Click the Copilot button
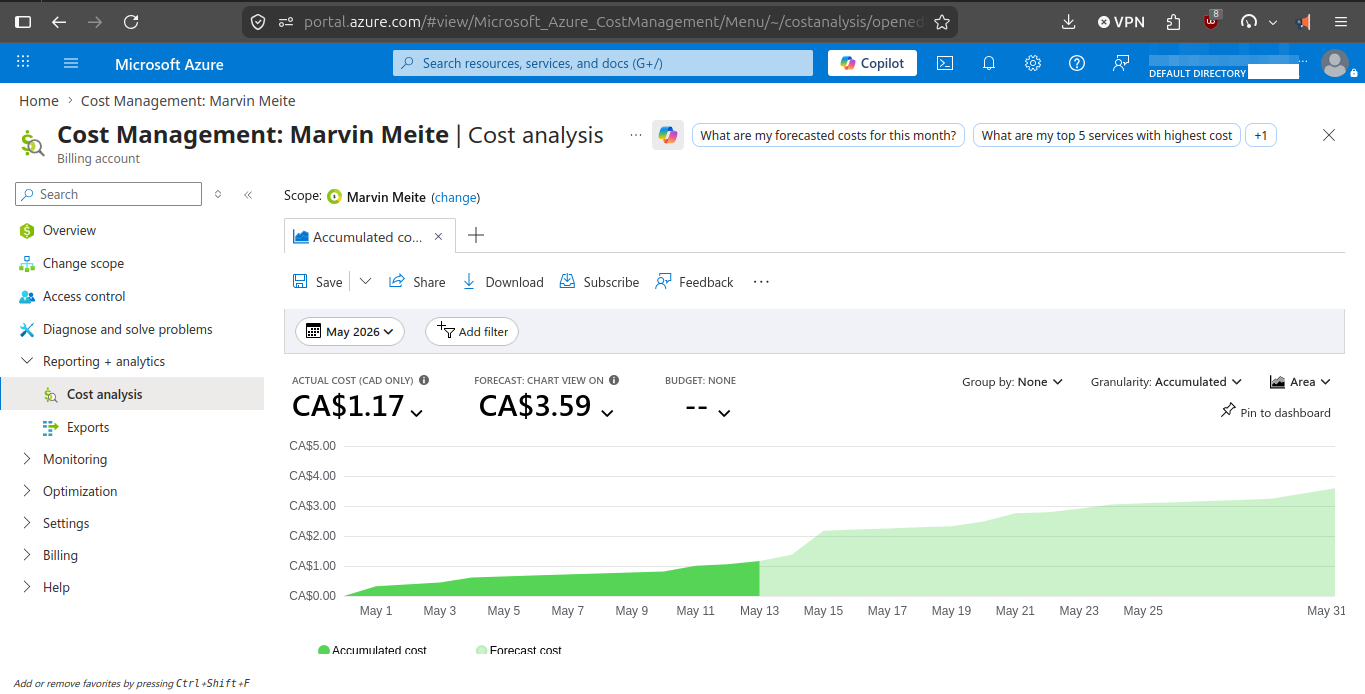This screenshot has width=1365, height=694. click(x=872, y=63)
